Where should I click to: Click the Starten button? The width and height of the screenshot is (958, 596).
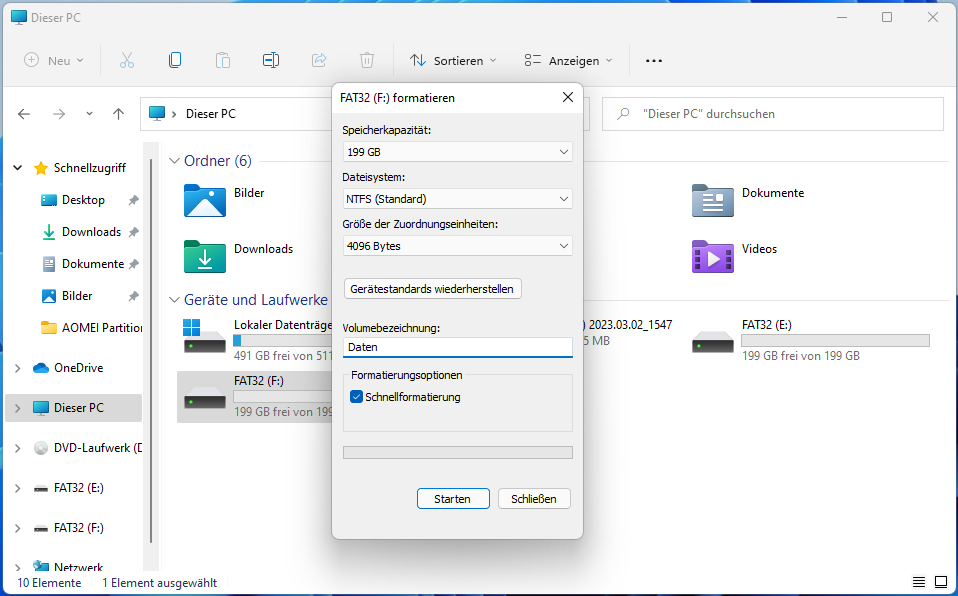(x=453, y=499)
